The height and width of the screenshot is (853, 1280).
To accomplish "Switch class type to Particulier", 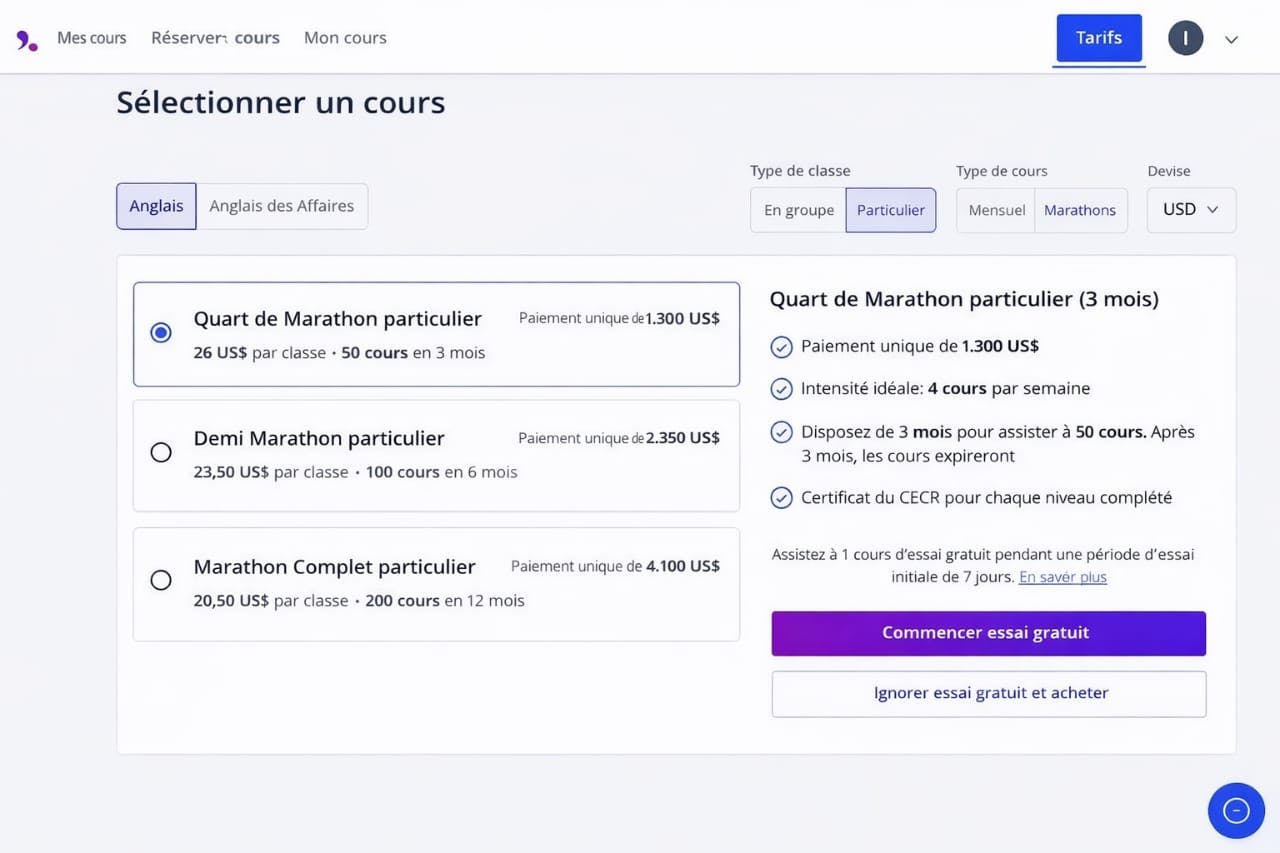I will click(891, 210).
